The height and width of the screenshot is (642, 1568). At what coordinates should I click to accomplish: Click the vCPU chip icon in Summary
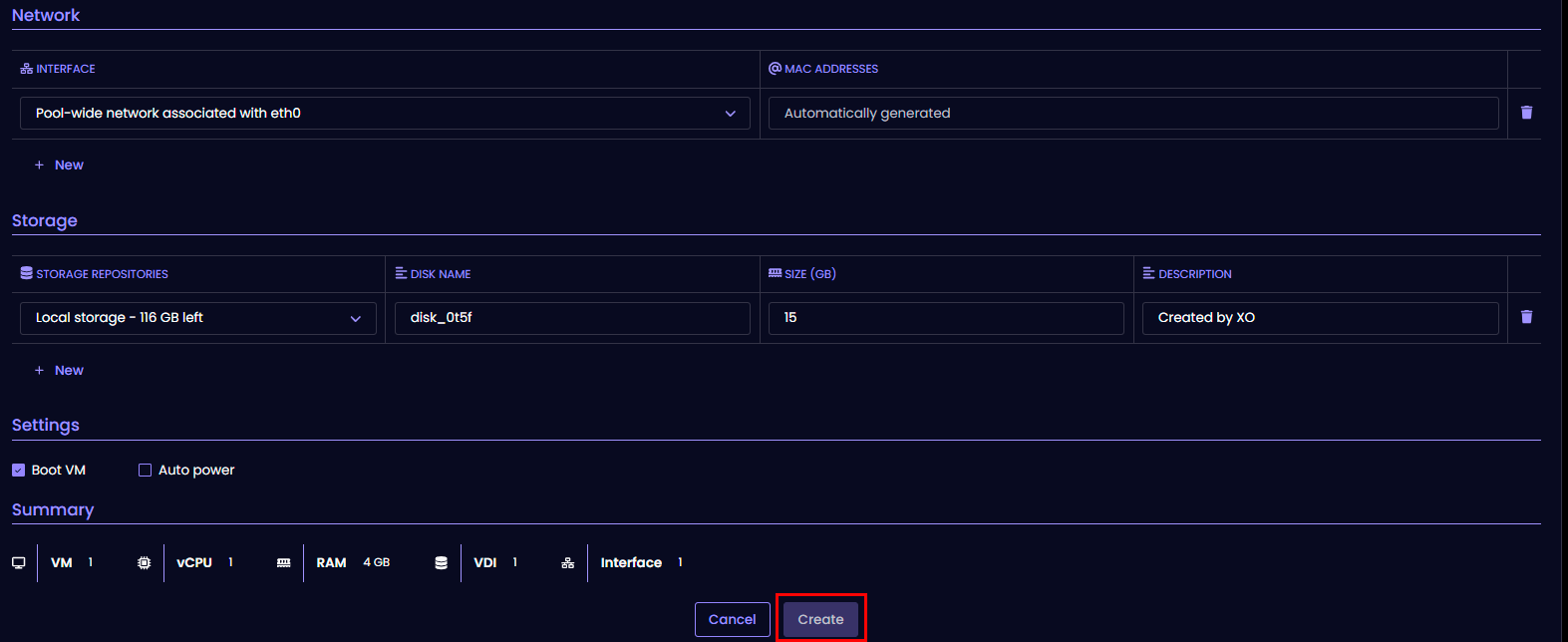(145, 563)
